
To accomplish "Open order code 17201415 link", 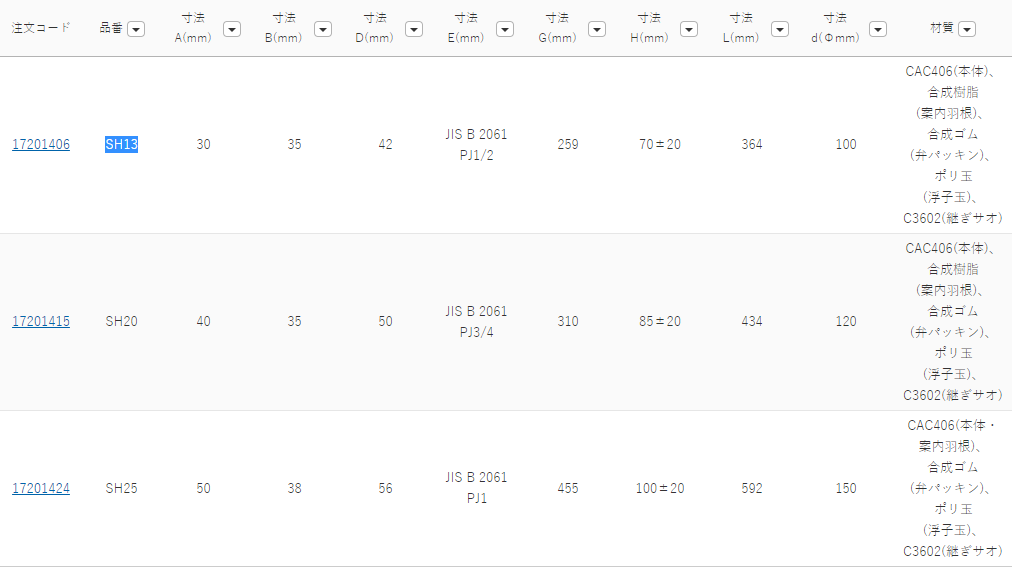I will pos(41,322).
